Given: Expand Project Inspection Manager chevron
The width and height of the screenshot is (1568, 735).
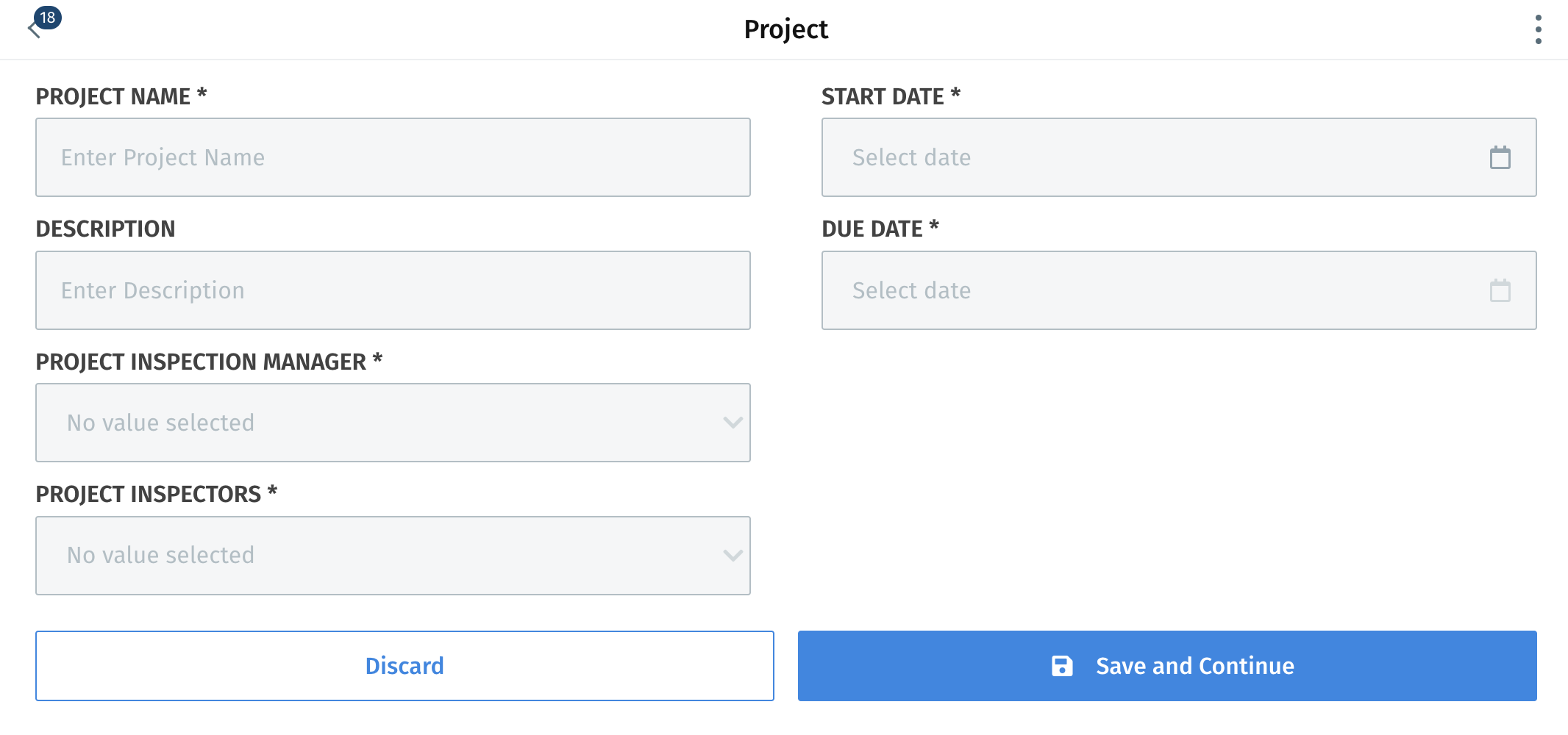Looking at the screenshot, I should click(733, 423).
